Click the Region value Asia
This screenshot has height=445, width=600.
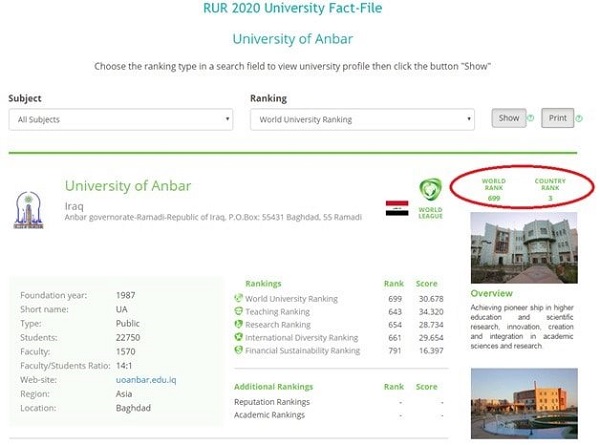coord(124,394)
